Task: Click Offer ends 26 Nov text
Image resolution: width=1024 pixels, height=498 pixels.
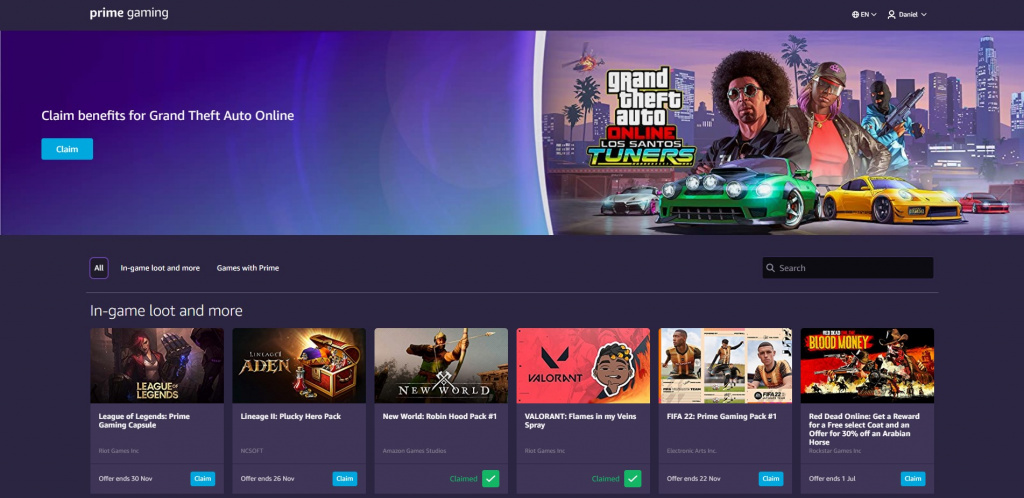Action: coord(267,478)
